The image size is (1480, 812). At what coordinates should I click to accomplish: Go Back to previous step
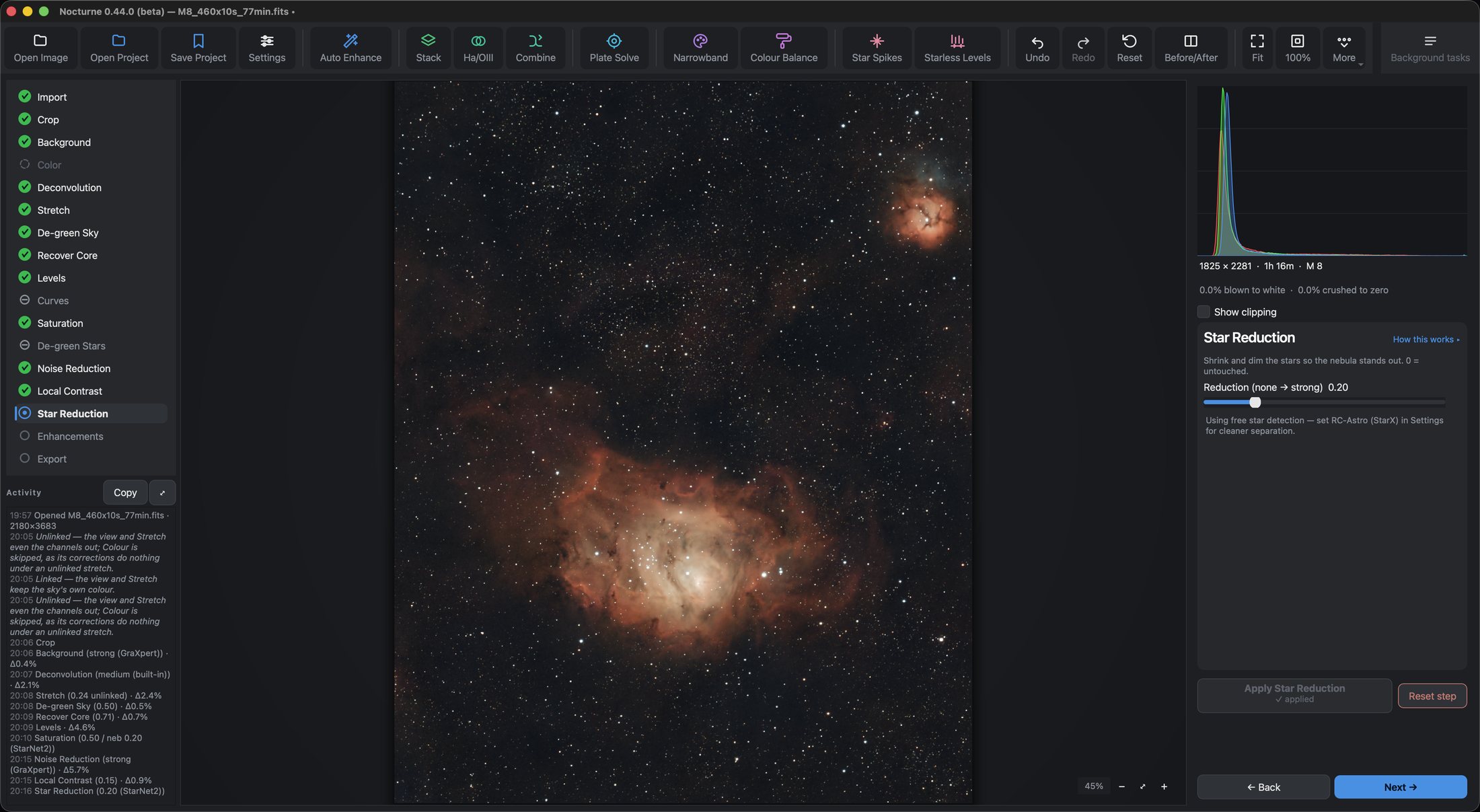pyautogui.click(x=1263, y=787)
